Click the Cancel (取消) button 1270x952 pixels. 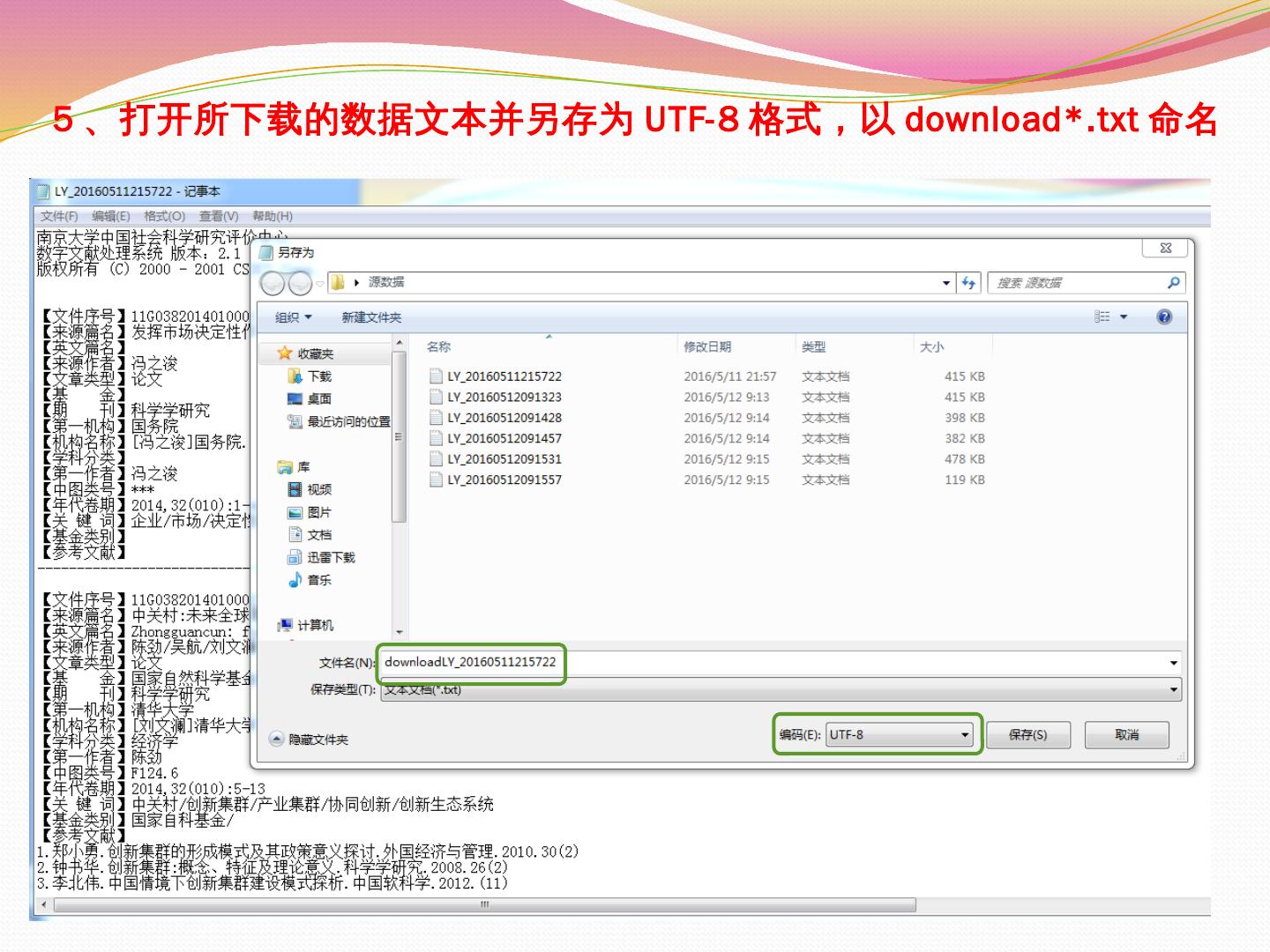(1127, 735)
